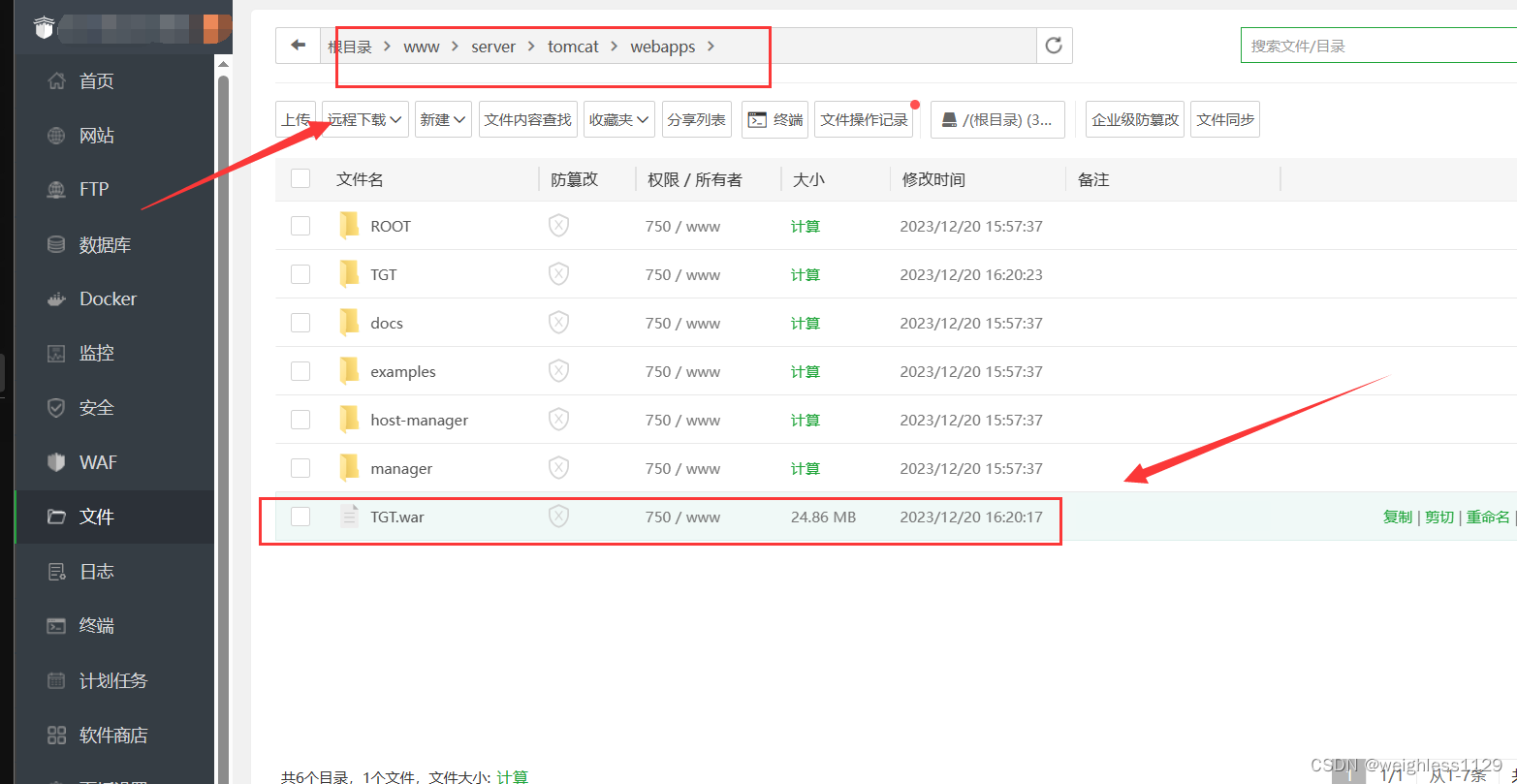Click the back arrow navigation button

(x=299, y=46)
